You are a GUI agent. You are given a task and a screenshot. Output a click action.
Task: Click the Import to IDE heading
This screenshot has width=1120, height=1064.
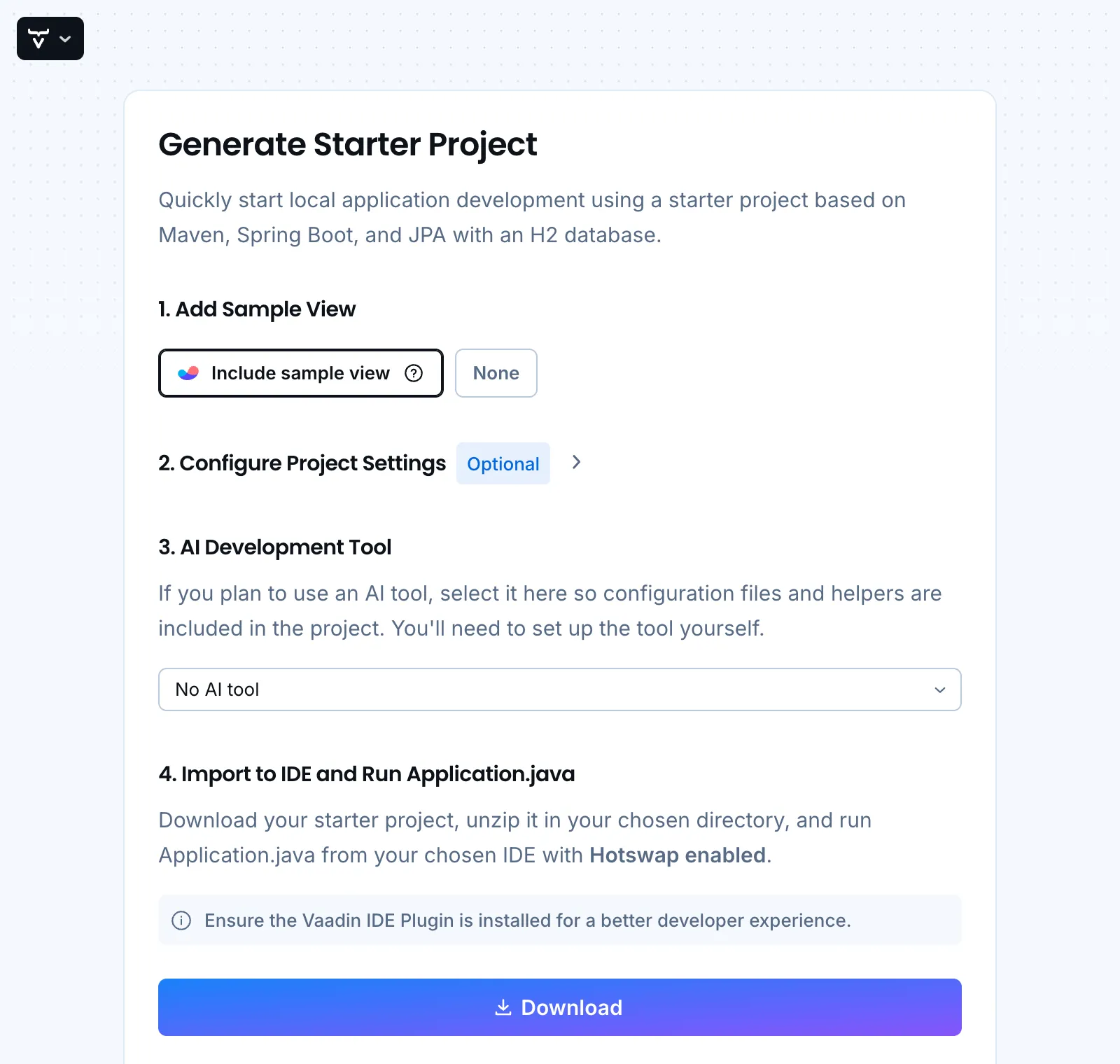[x=366, y=773]
